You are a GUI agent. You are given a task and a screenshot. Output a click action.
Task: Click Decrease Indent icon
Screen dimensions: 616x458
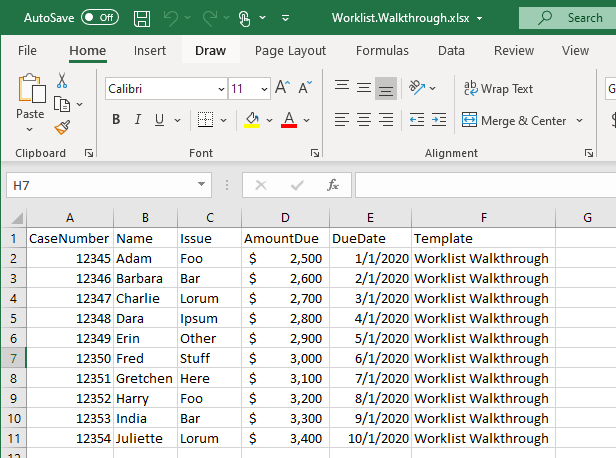(416, 120)
